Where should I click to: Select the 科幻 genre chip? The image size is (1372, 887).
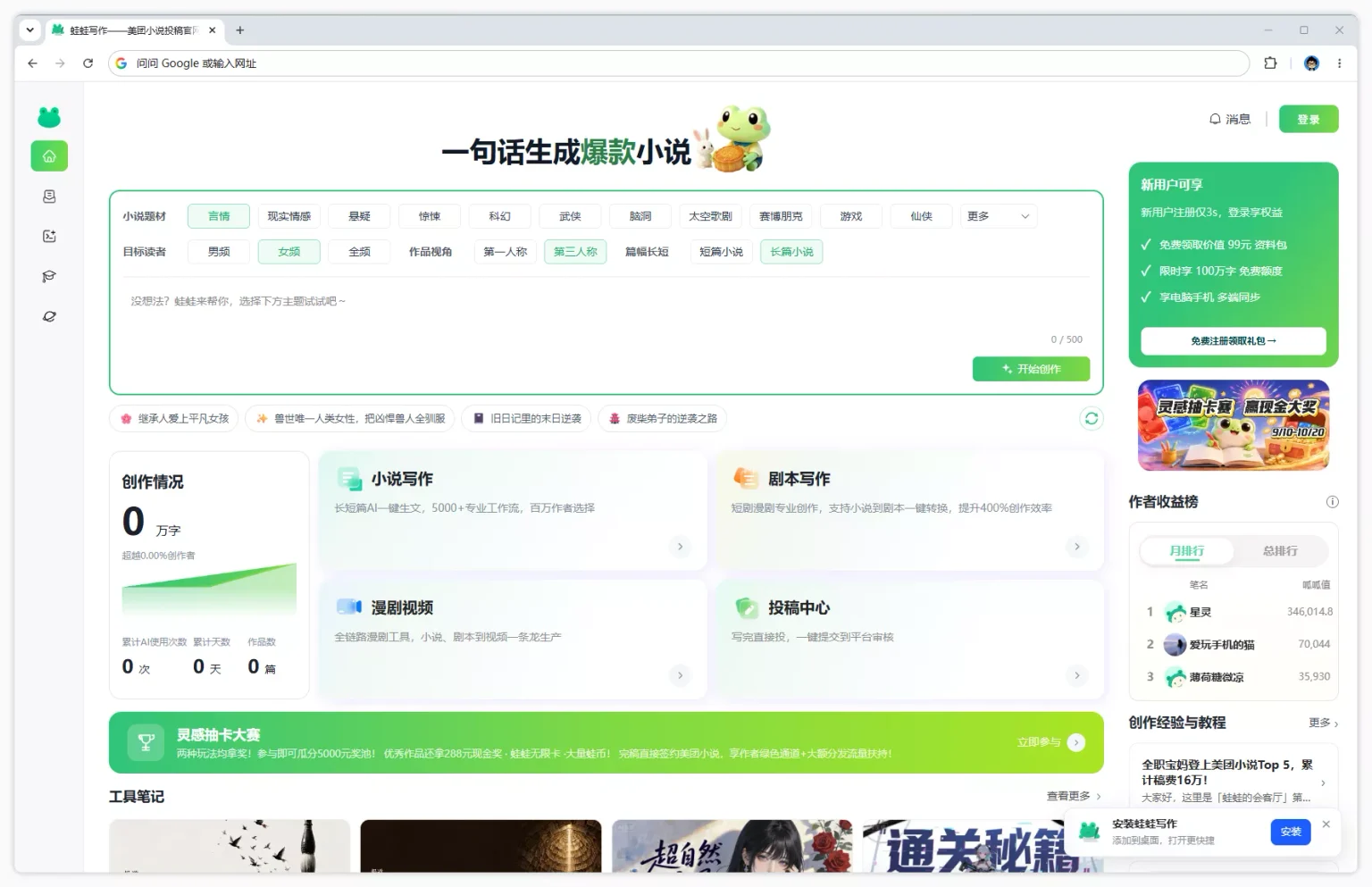click(x=500, y=216)
